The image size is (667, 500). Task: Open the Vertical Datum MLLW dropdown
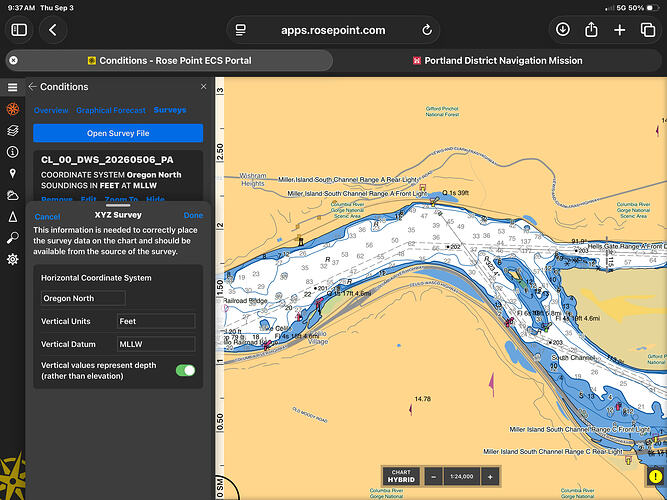click(x=156, y=344)
